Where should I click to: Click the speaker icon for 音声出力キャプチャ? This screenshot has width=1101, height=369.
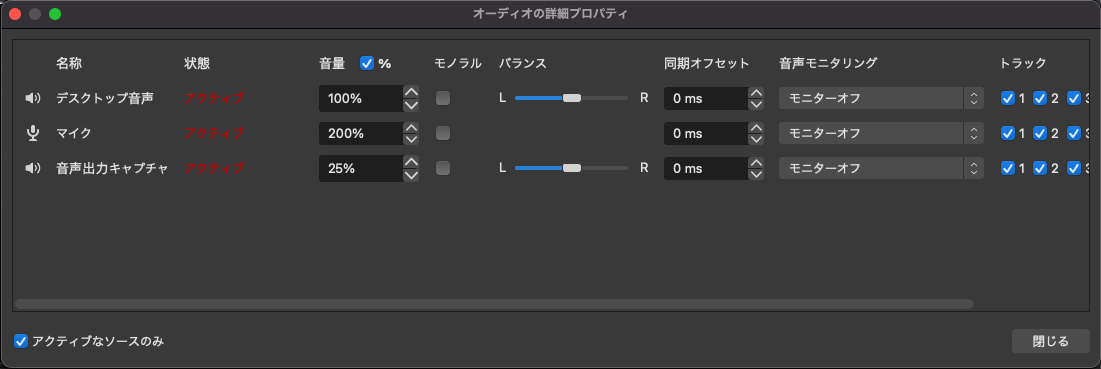click(32, 168)
